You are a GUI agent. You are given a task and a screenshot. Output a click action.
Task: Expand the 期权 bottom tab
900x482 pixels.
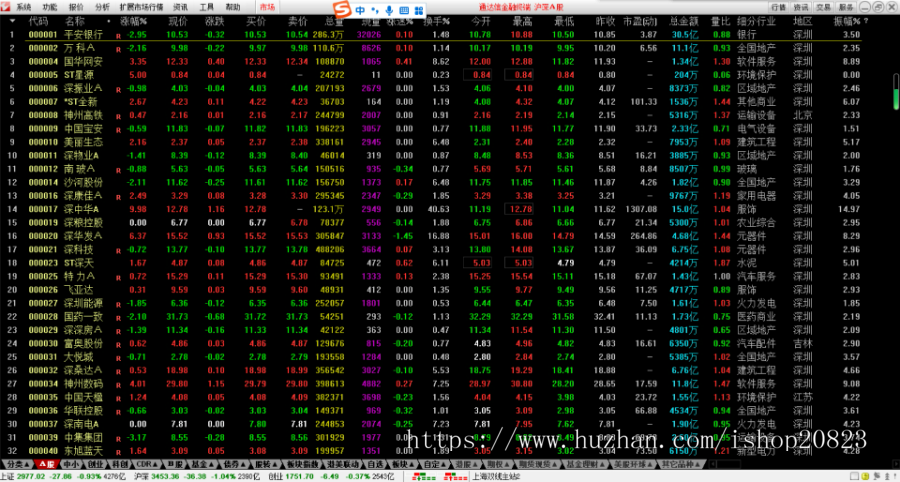[x=496, y=464]
